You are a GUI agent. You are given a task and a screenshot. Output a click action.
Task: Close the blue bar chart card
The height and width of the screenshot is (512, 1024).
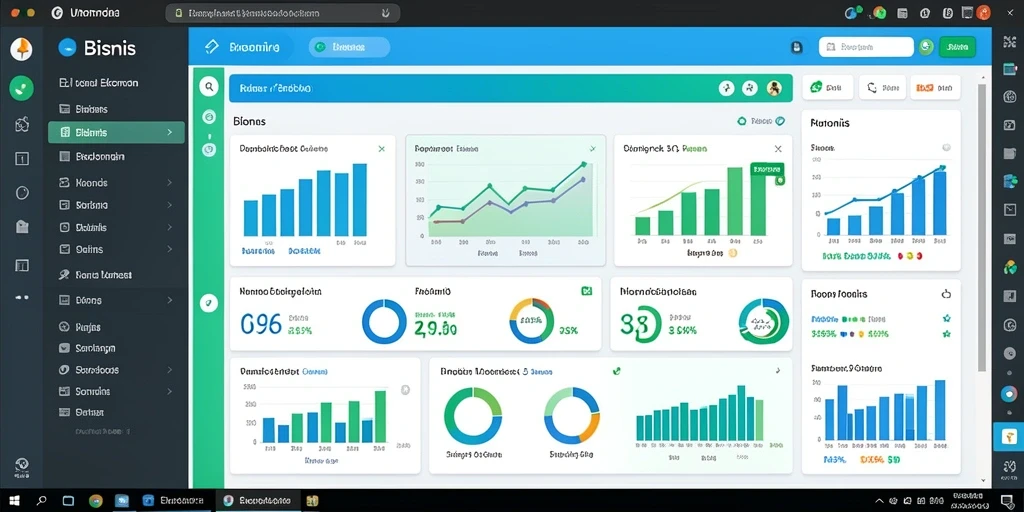click(381, 149)
